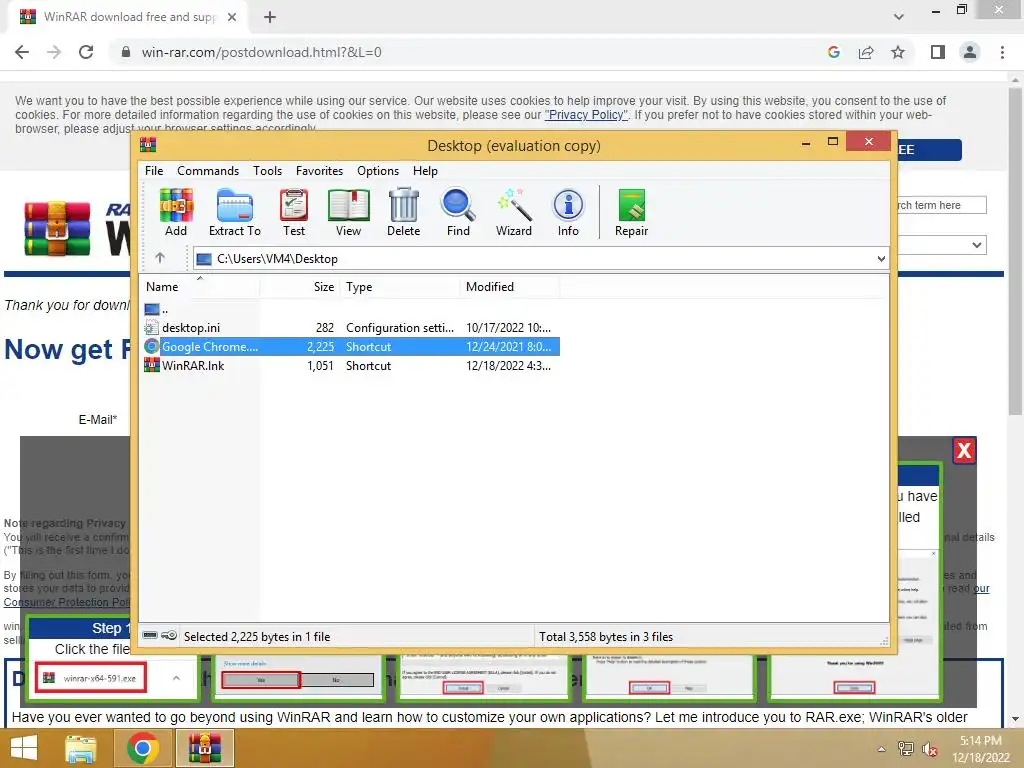Click the Google icon in address bar
Image resolution: width=1024 pixels, height=768 pixels.
tap(834, 52)
